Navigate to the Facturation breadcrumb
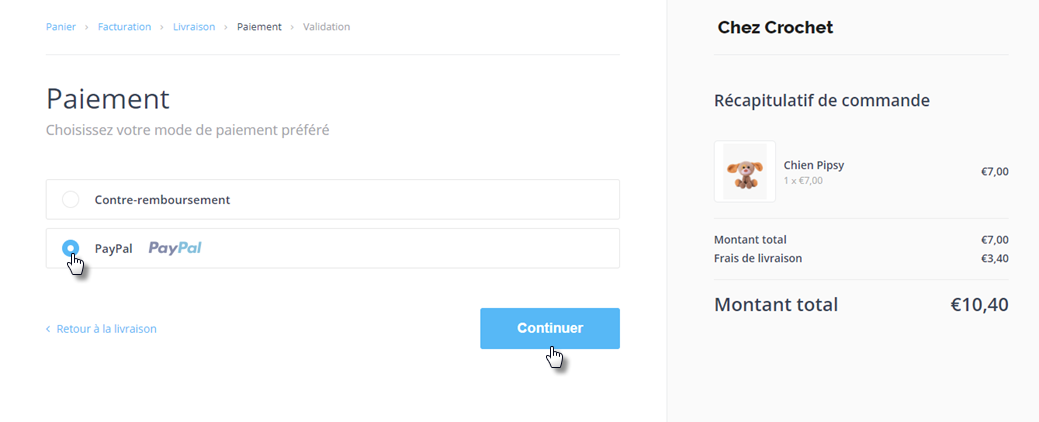The image size is (1039, 422). [124, 27]
